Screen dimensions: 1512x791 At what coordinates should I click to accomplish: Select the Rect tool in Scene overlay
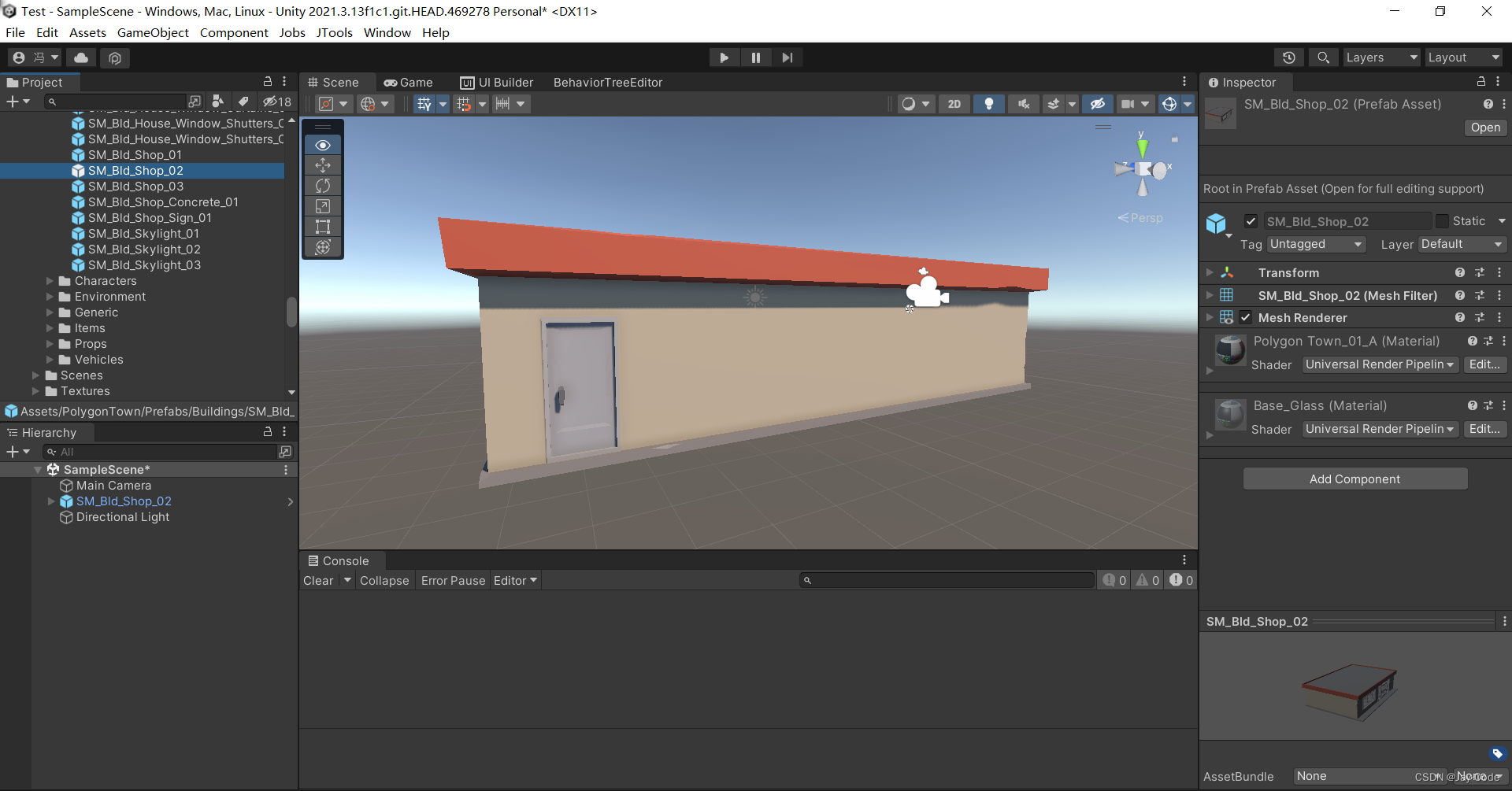323,227
